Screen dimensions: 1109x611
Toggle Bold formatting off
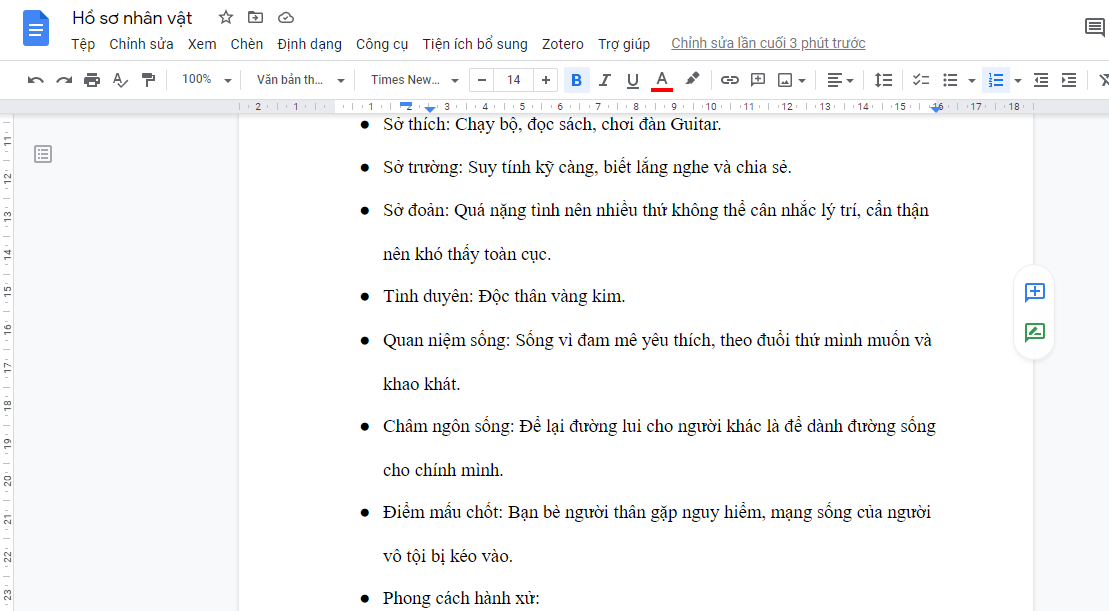point(576,80)
